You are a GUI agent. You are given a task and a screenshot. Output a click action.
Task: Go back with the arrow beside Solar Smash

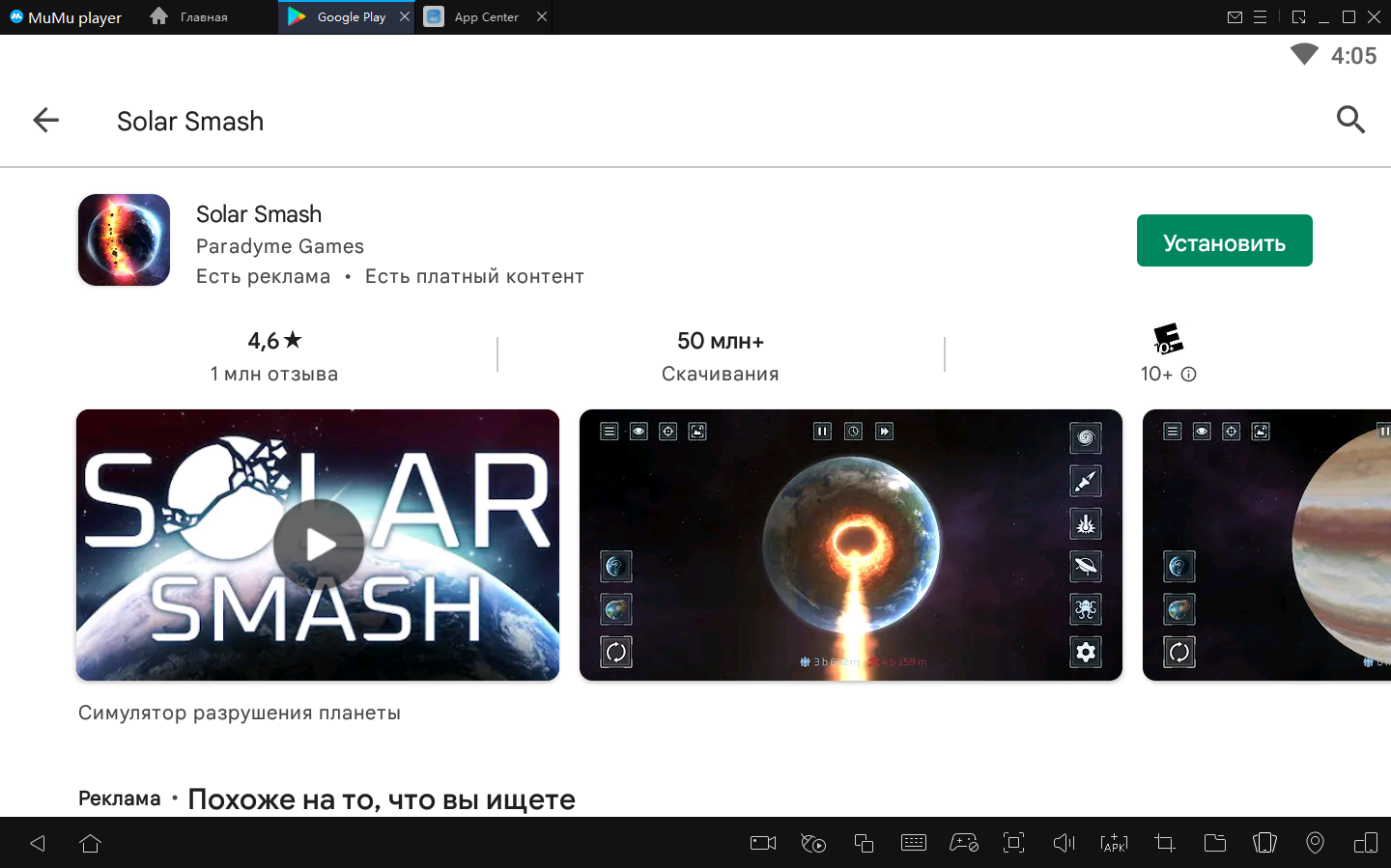tap(45, 121)
